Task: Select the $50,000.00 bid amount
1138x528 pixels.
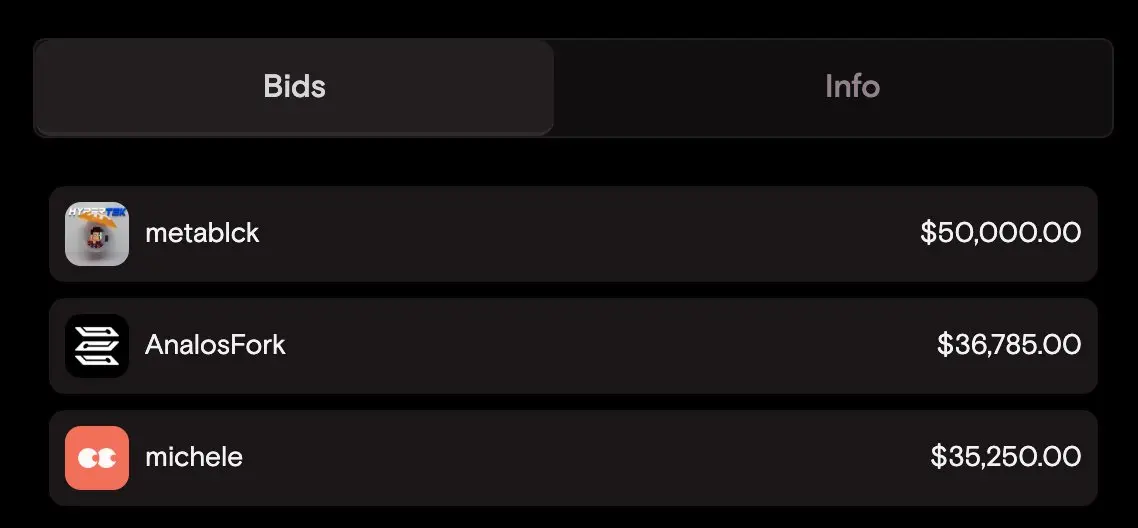Action: [1001, 233]
